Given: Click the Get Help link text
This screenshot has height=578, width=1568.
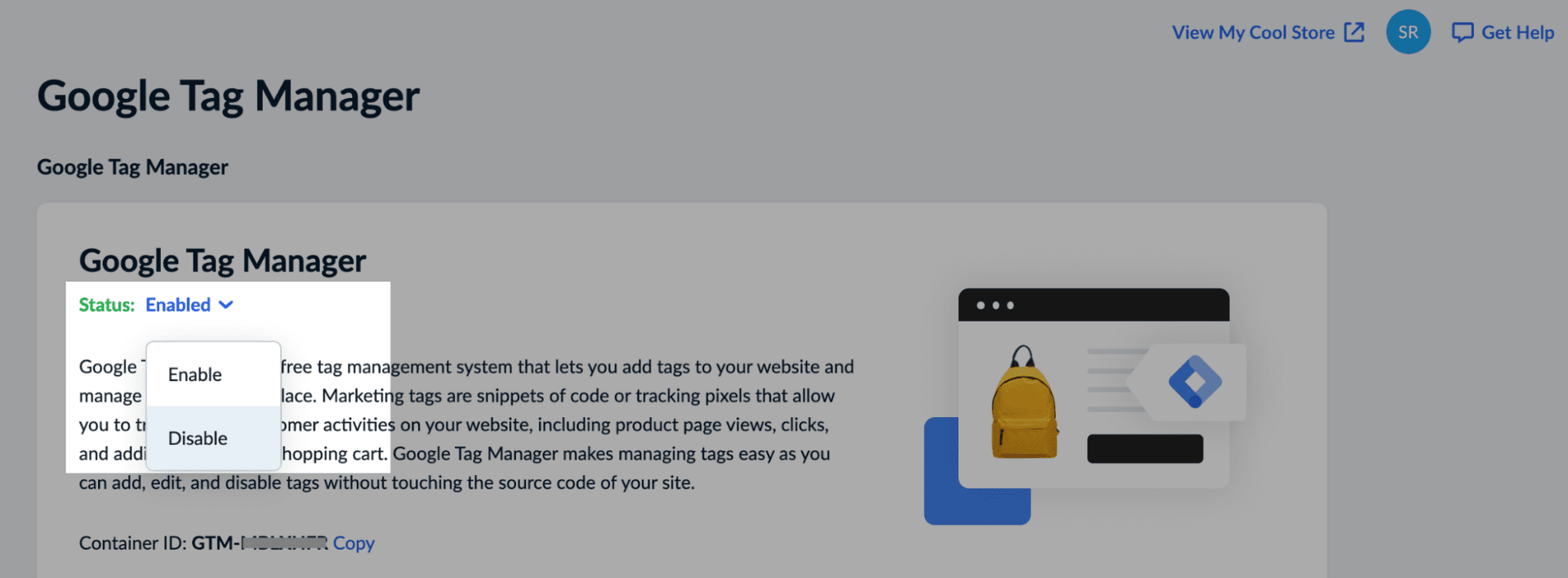Looking at the screenshot, I should coord(1517,33).
